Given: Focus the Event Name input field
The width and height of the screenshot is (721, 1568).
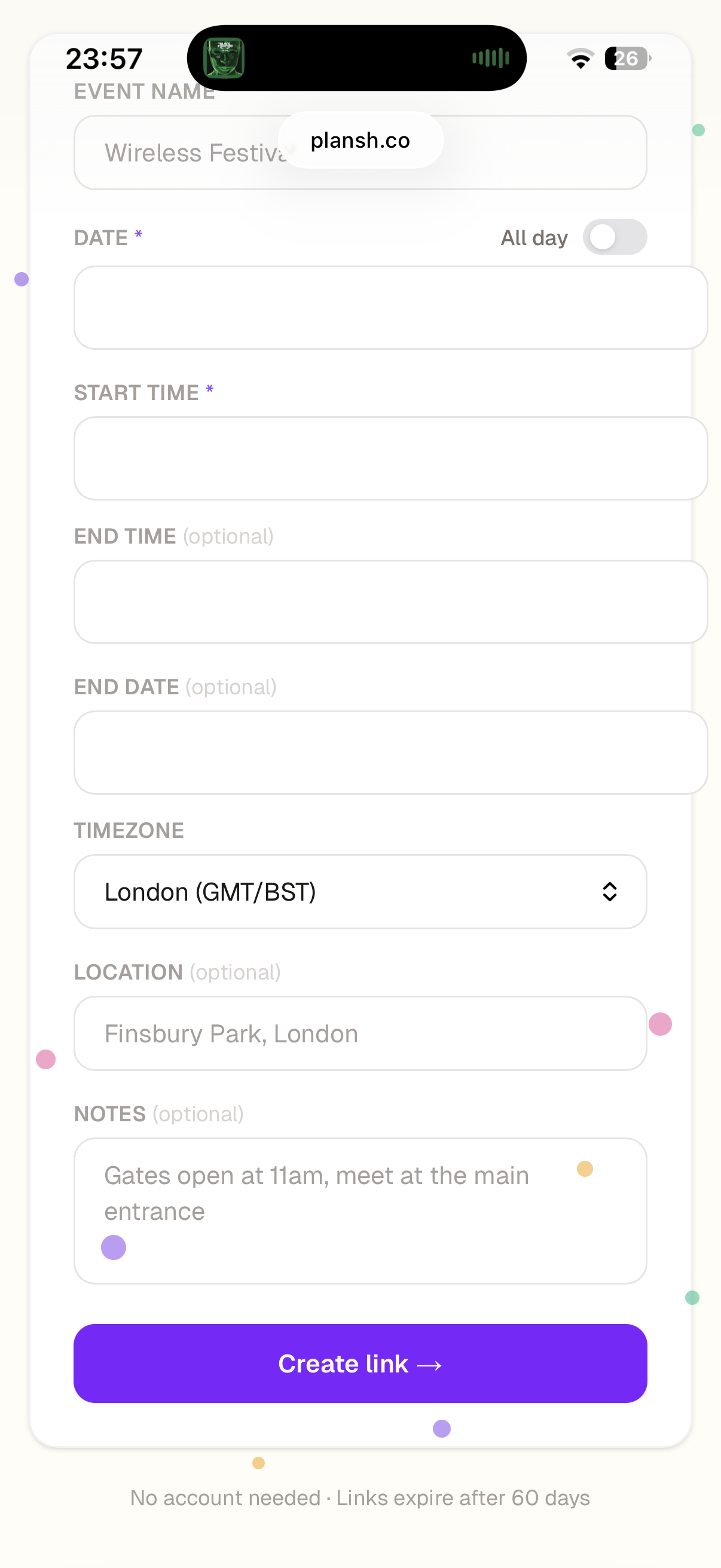Looking at the screenshot, I should (182, 153).
